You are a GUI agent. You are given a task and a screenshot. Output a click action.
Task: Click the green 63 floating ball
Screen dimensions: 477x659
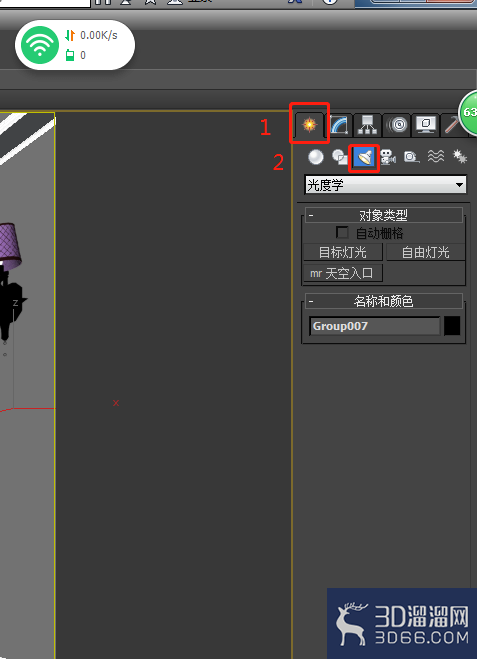[x=468, y=113]
